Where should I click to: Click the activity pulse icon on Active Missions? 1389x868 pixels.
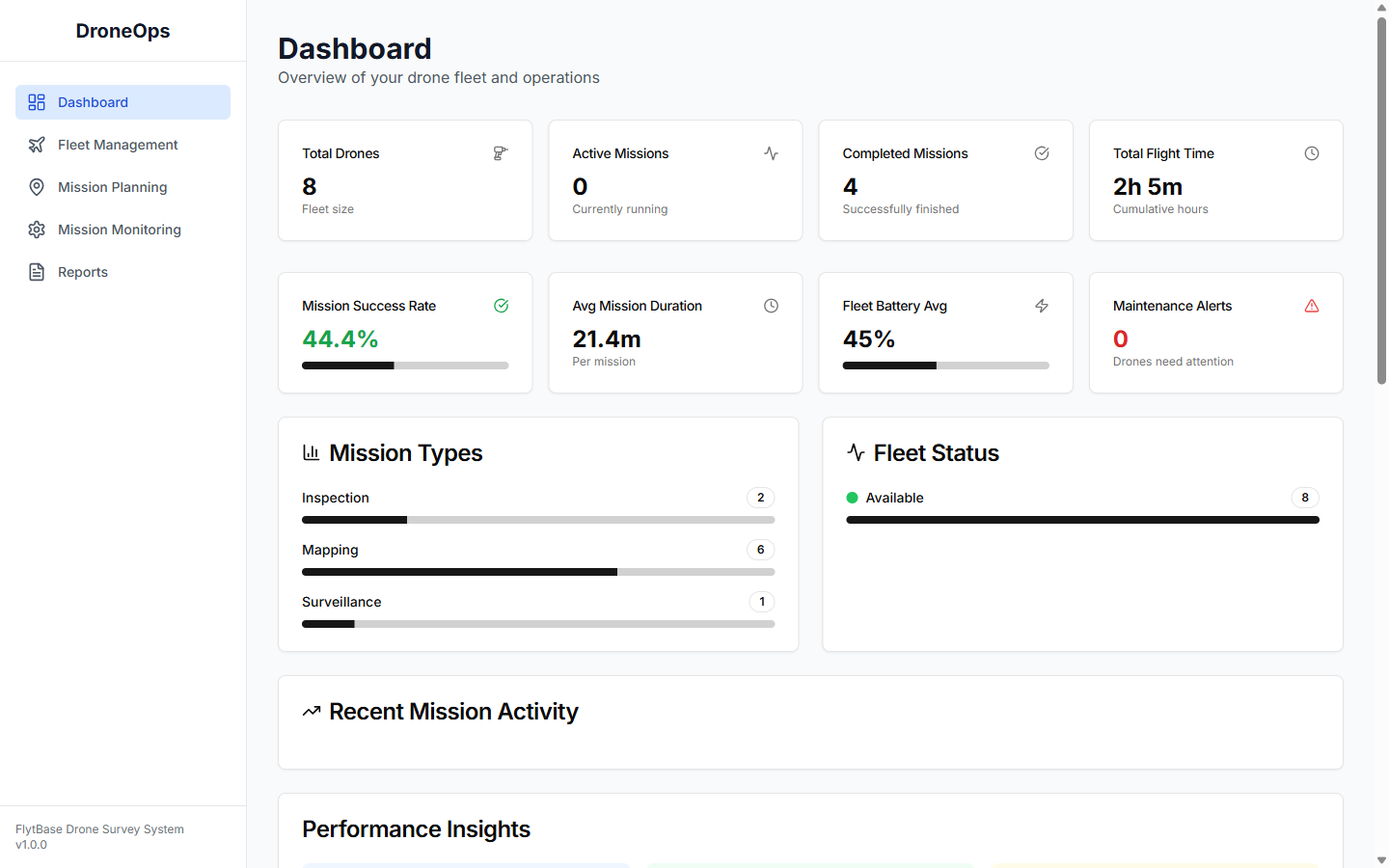pos(771,153)
